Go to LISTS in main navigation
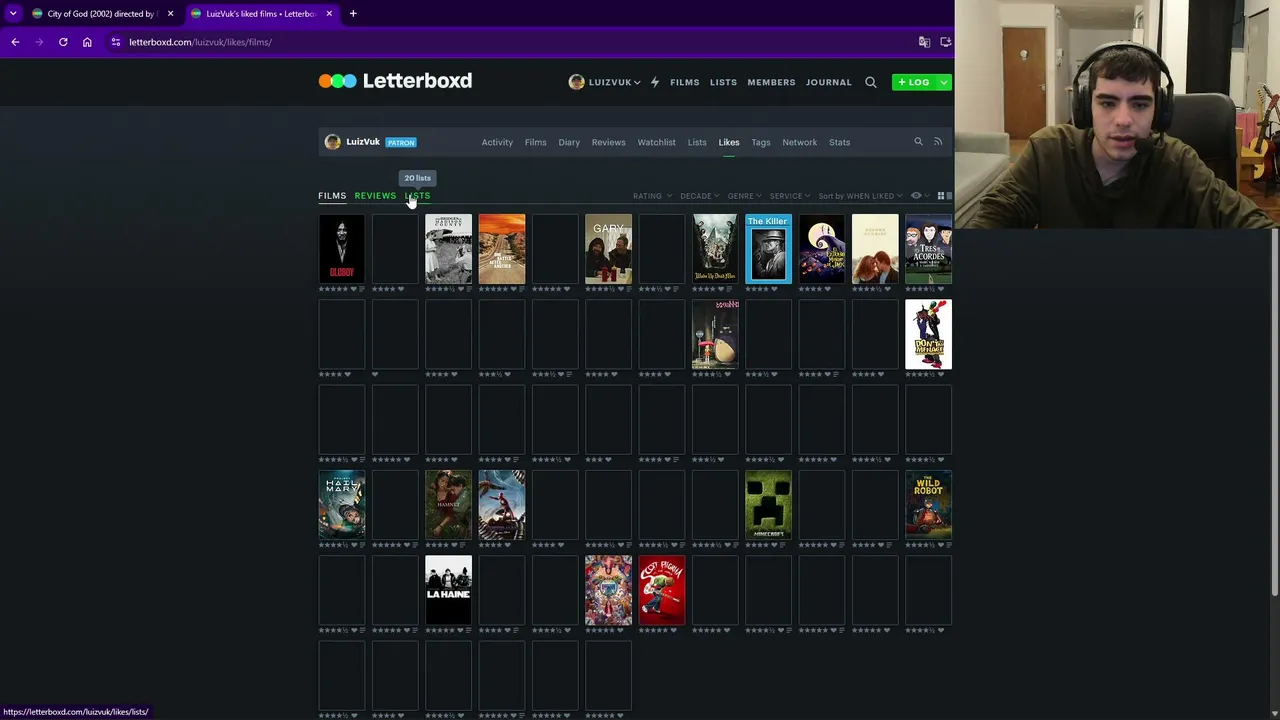Screen dimensions: 1280x720 tap(723, 82)
